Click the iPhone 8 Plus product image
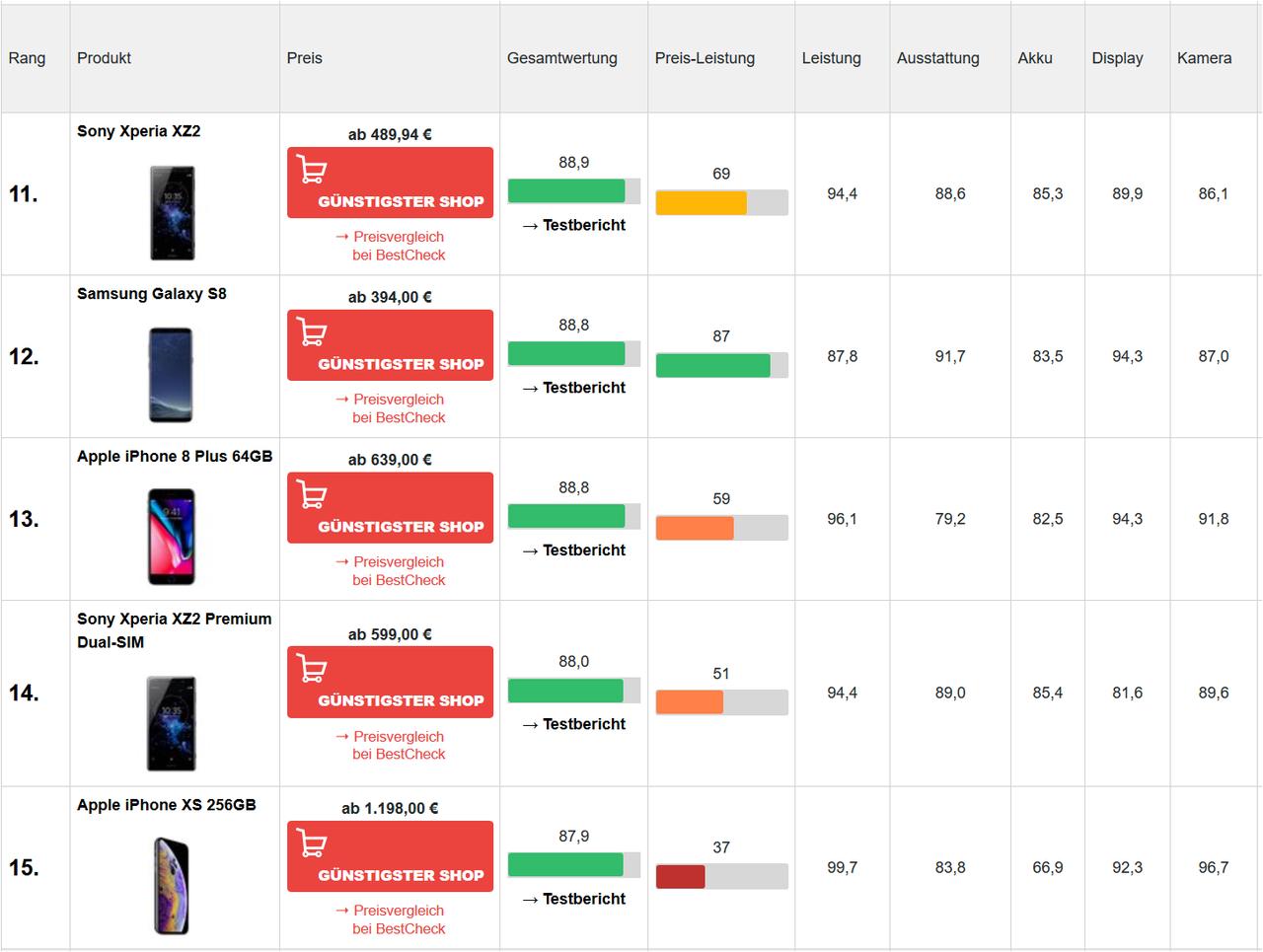 (x=171, y=537)
